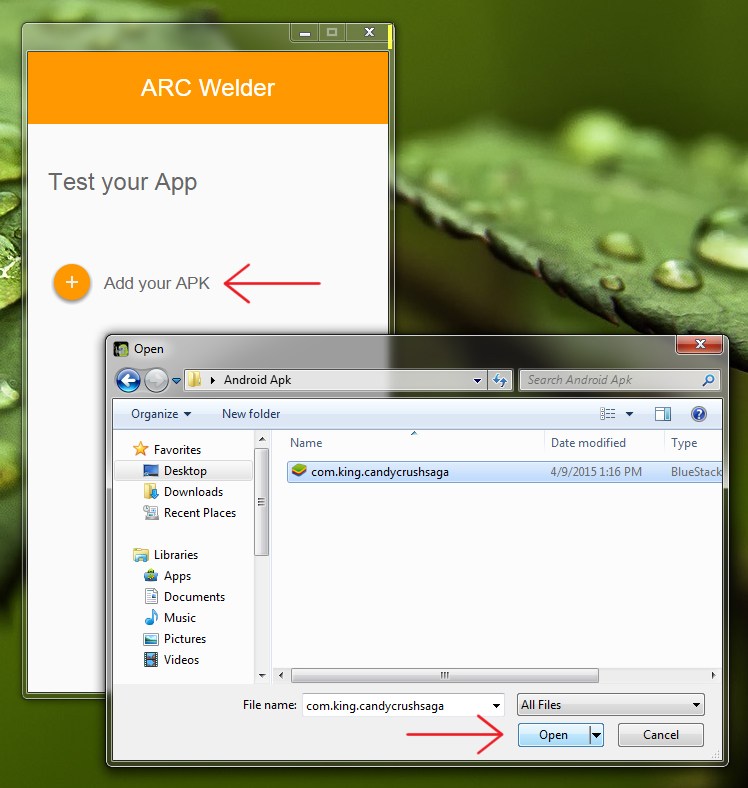
Task: Open the Videos library
Action: click(x=181, y=660)
